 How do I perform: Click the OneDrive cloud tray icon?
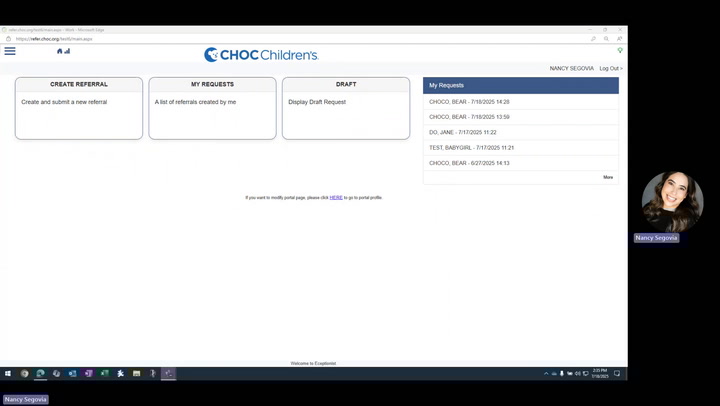pos(554,373)
